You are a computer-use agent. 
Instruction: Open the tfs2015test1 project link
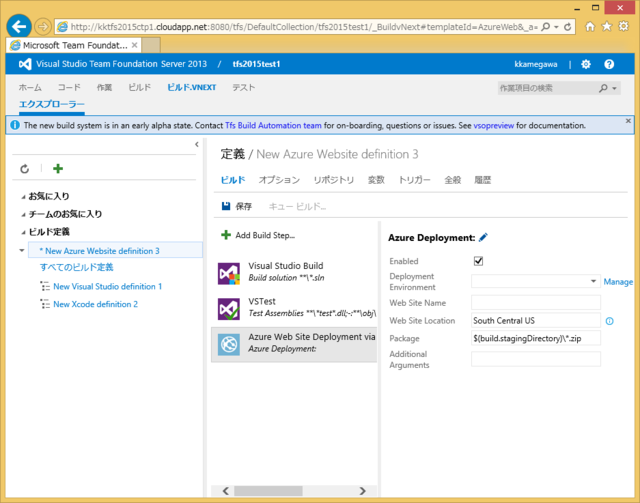[256, 64]
